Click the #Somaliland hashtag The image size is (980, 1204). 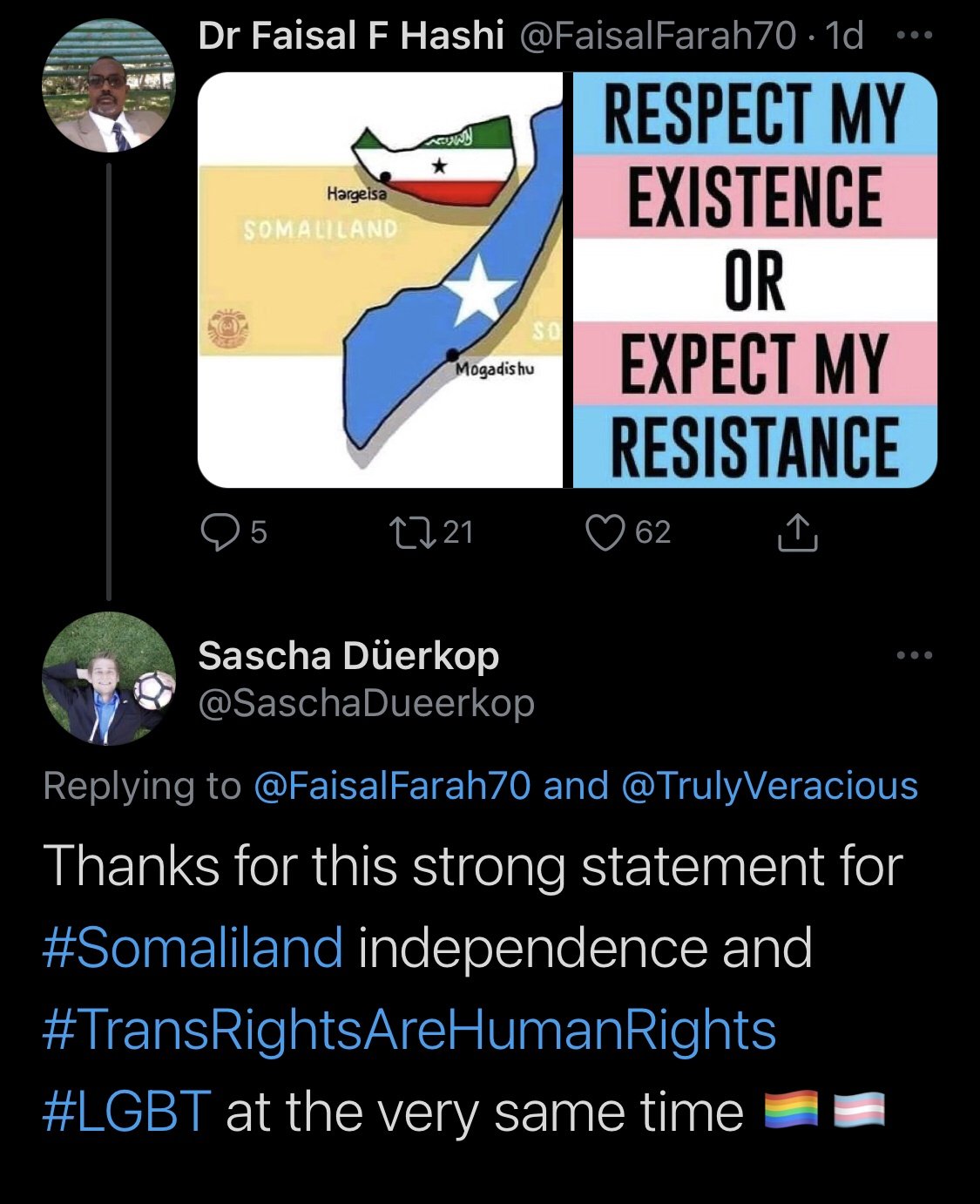(x=193, y=948)
